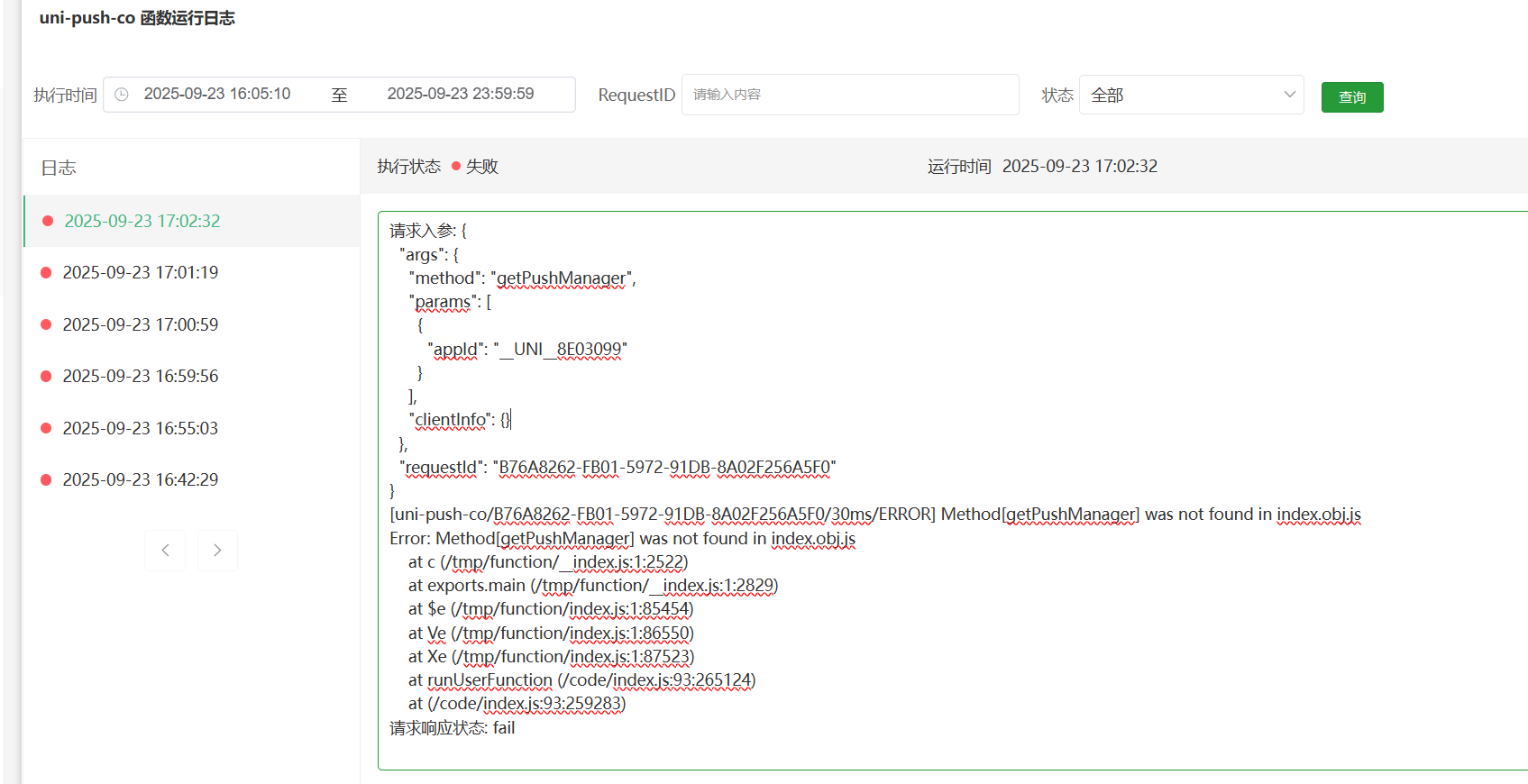Click the stack line at runUserFunction
This screenshot has width=1528, height=784.
(x=581, y=680)
